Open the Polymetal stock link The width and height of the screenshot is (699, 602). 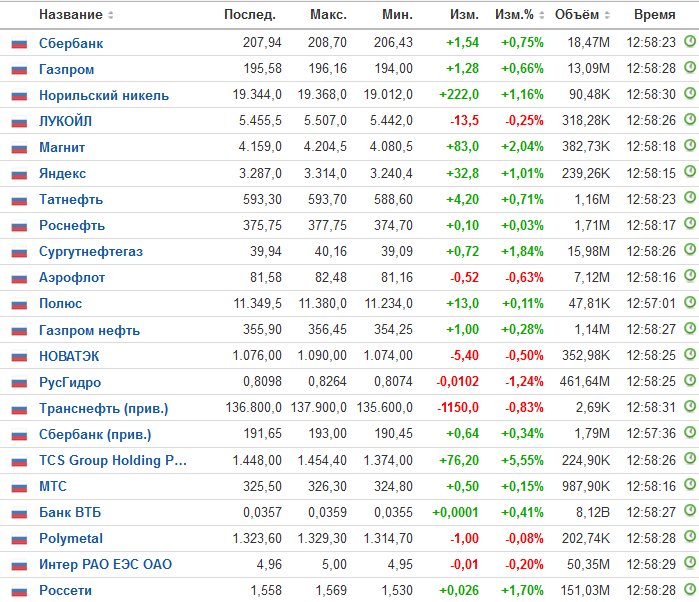coord(71,538)
